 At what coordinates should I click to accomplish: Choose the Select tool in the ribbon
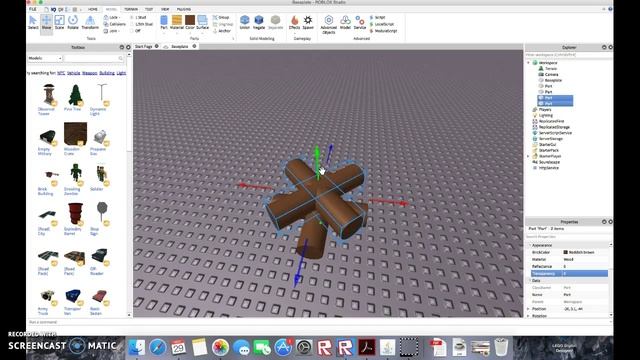point(33,22)
